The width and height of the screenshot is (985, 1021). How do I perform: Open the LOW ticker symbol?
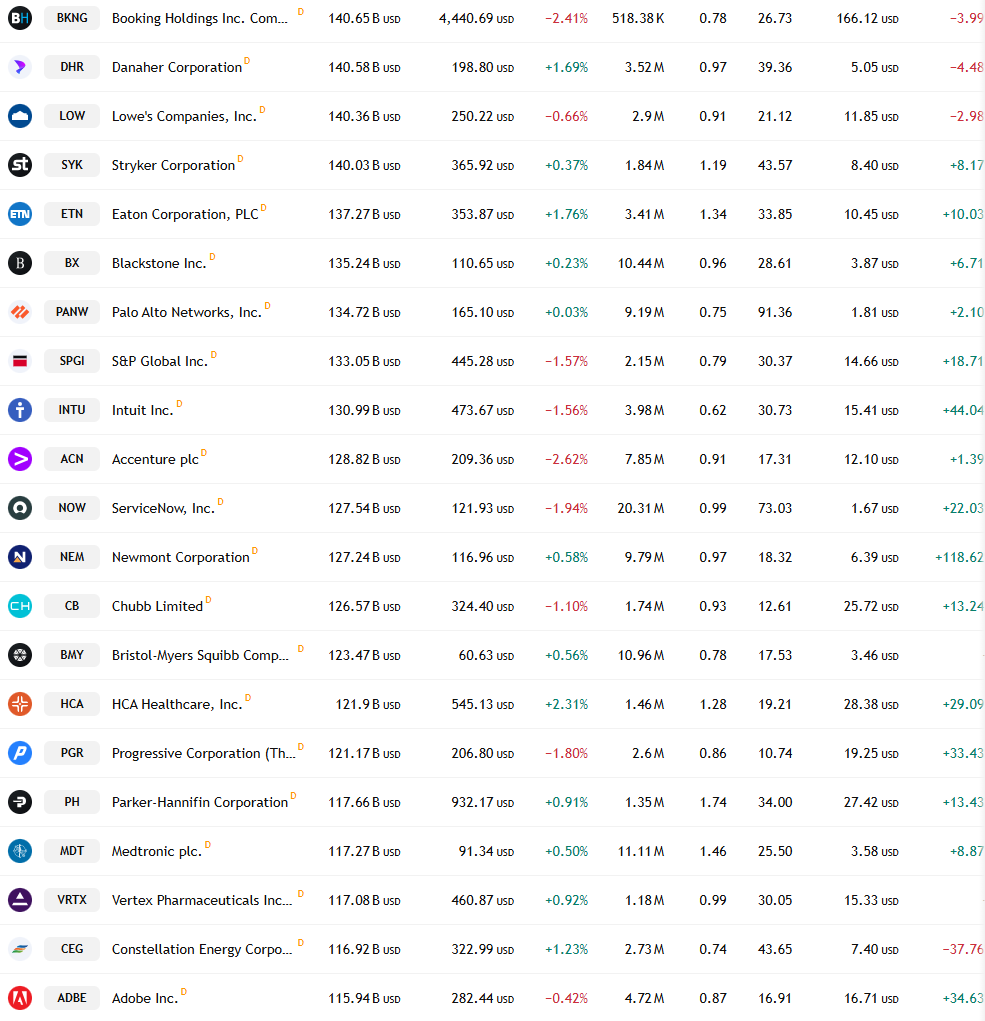[72, 116]
